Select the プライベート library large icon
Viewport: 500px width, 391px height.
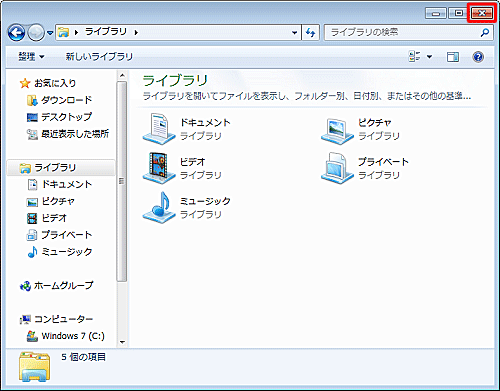[337, 168]
